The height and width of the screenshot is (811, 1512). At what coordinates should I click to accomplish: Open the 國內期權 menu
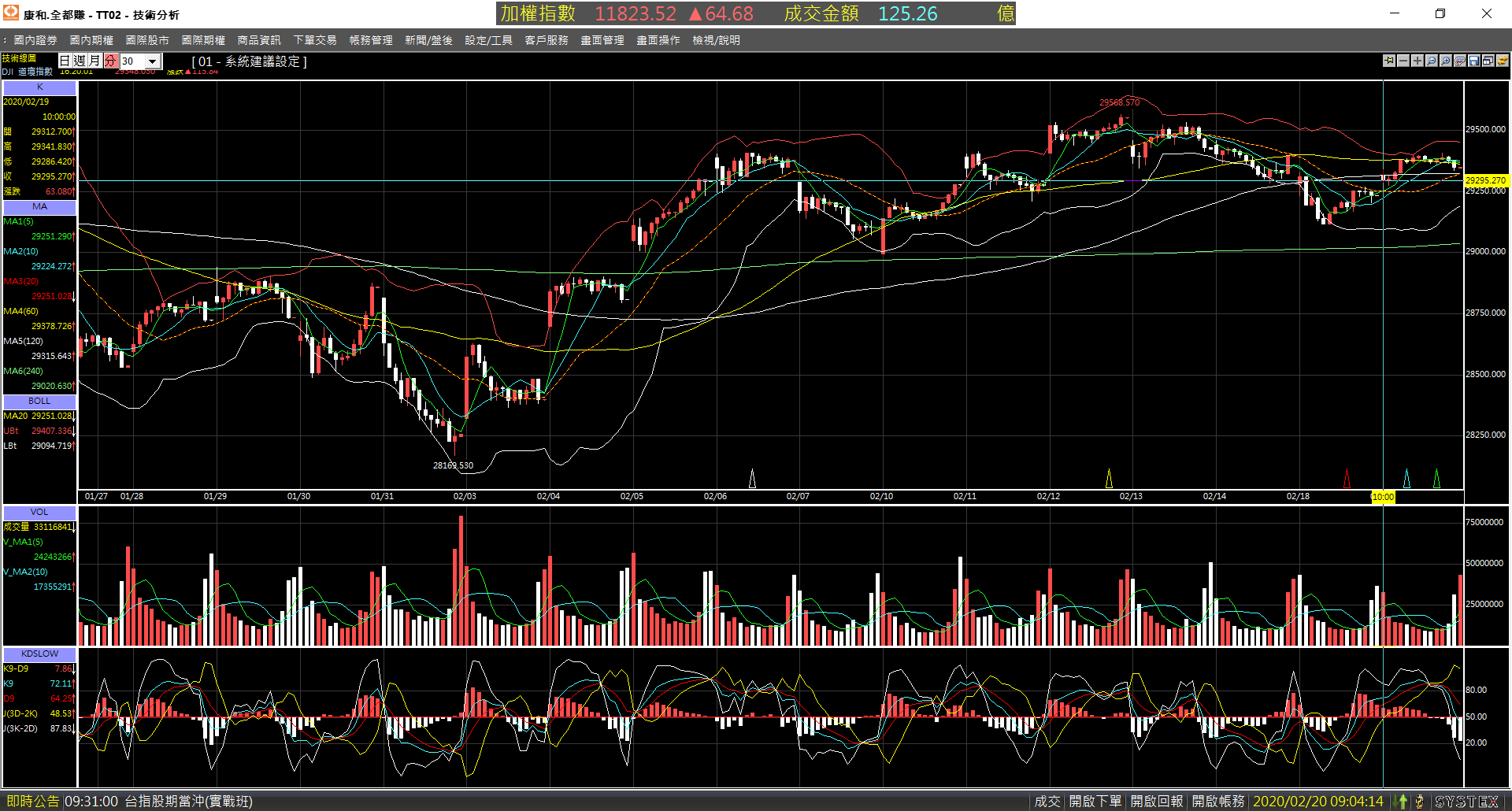[x=91, y=40]
